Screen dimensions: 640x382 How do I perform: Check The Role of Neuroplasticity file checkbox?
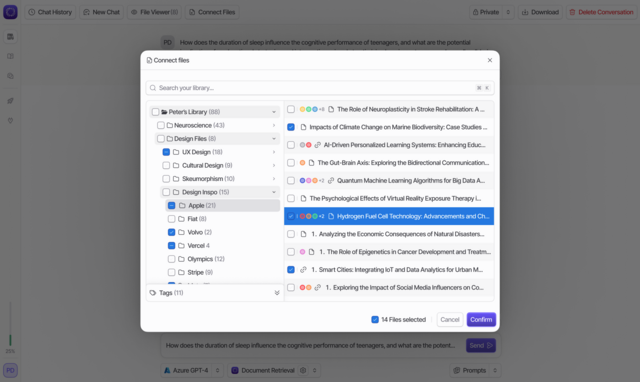point(291,109)
